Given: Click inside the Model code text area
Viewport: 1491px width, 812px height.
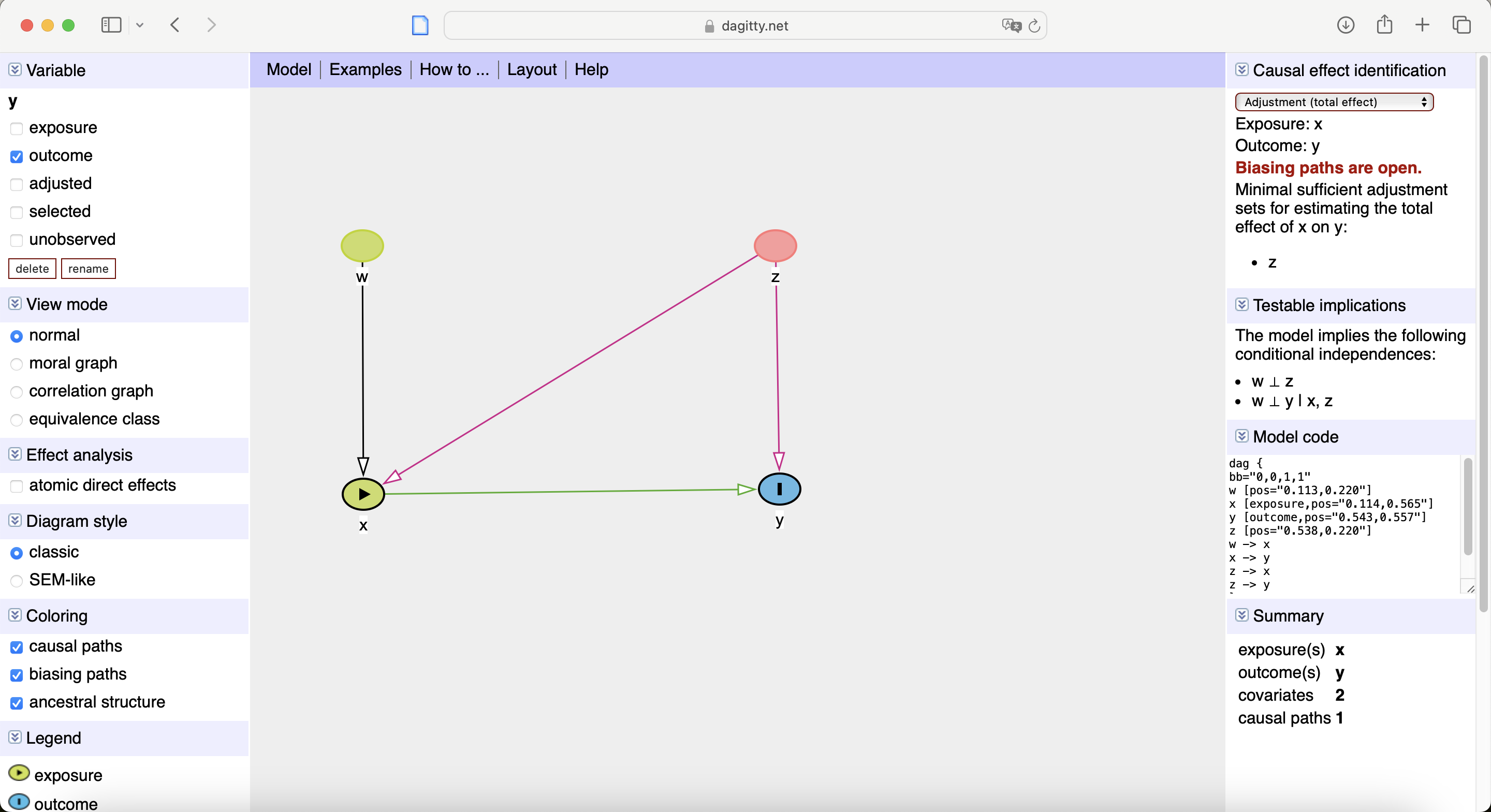Looking at the screenshot, I should pyautogui.click(x=1343, y=524).
